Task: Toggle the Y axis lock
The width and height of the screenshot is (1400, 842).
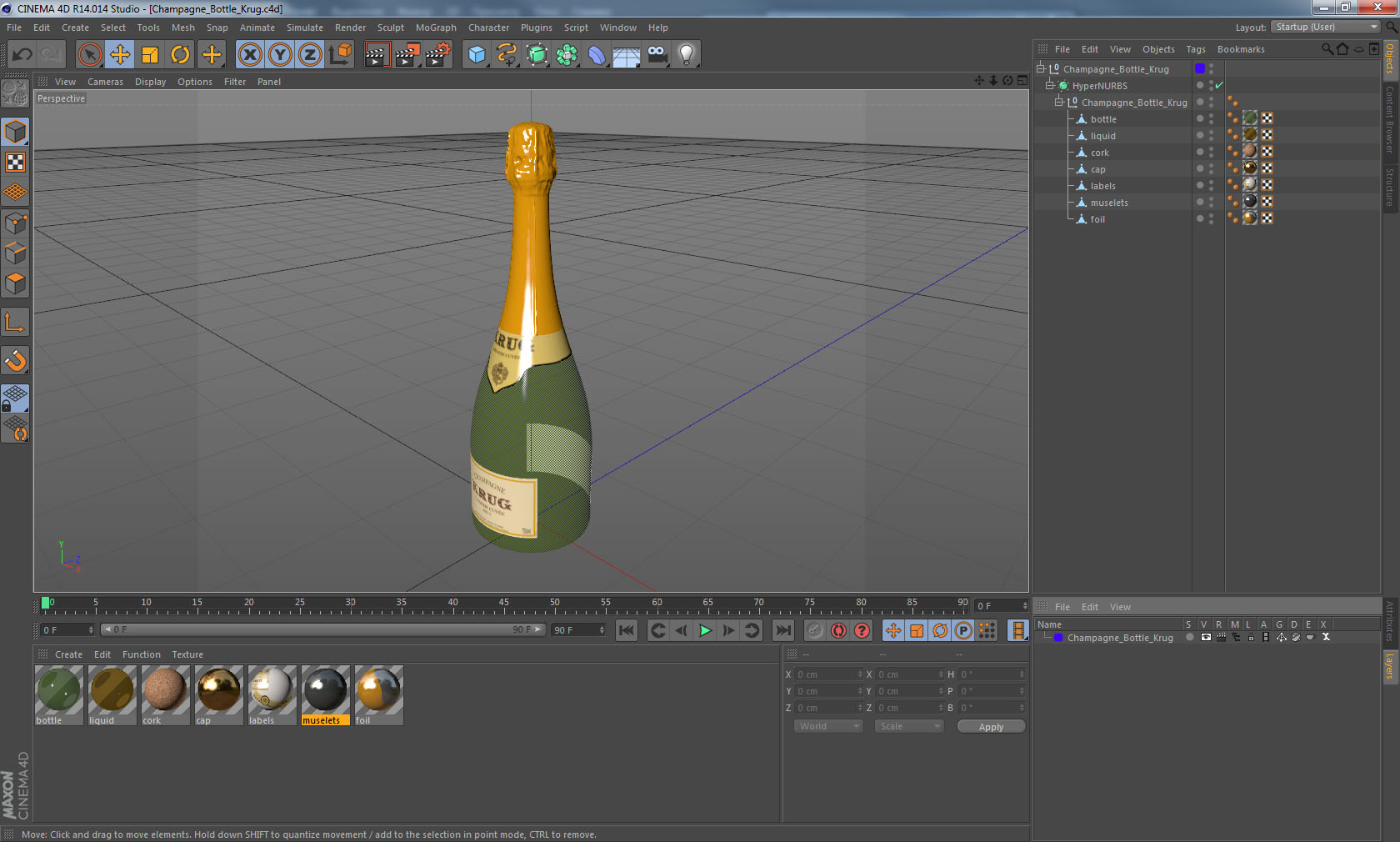Action: click(280, 55)
